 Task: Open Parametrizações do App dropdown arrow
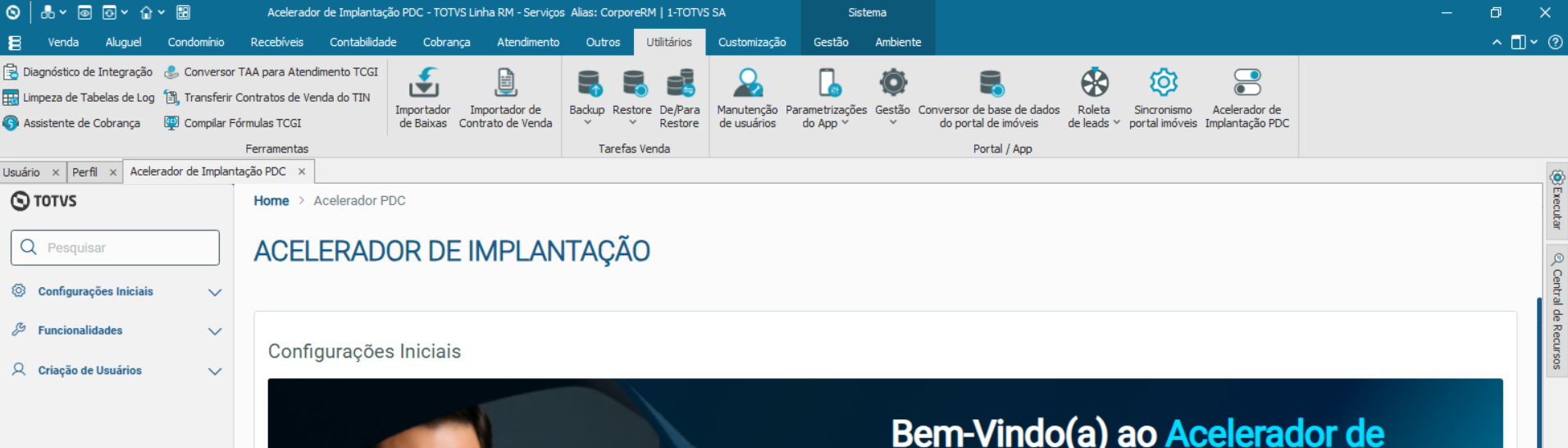click(x=845, y=123)
